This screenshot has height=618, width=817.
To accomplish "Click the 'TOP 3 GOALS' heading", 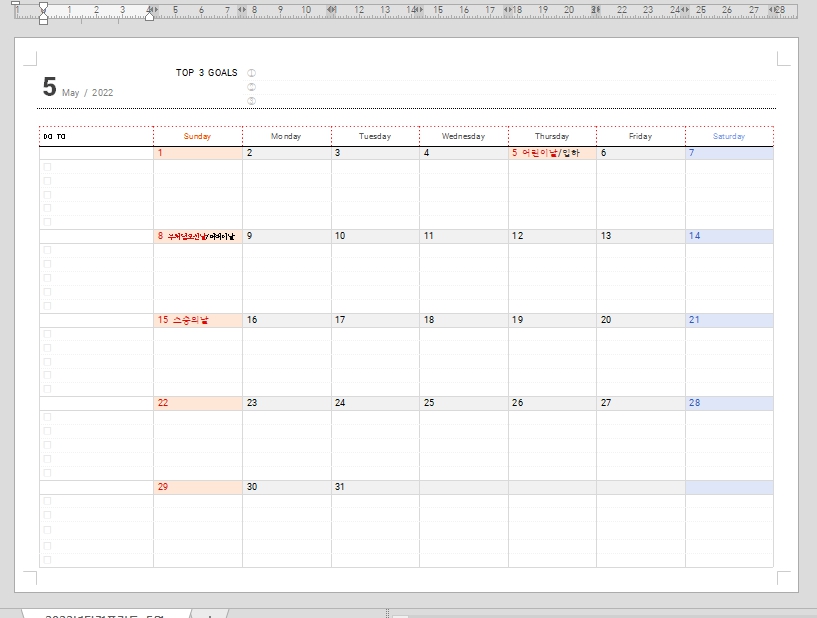I will pyautogui.click(x=206, y=72).
